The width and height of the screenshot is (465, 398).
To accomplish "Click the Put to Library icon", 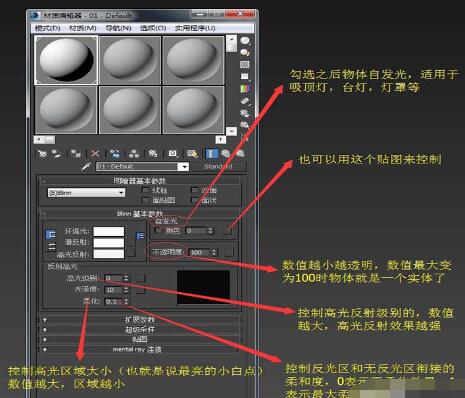I will [153, 154].
